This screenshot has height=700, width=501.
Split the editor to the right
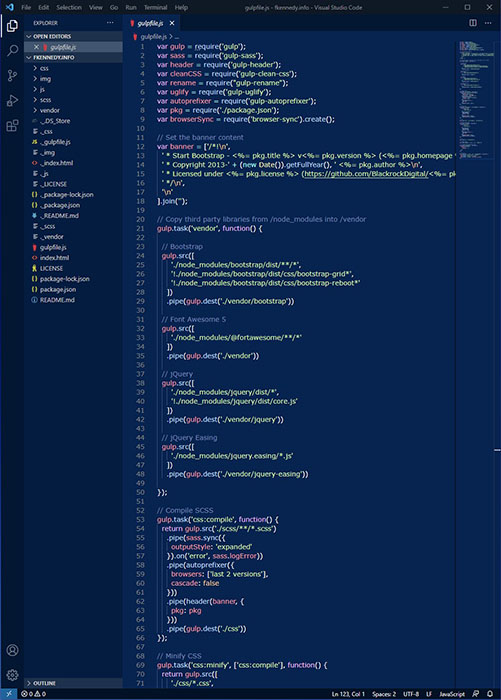point(473,23)
